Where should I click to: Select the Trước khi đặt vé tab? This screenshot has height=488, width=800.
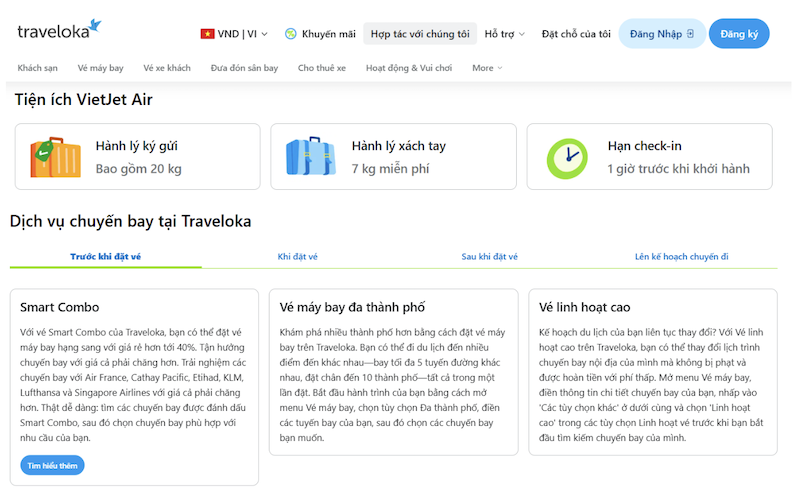tap(105, 257)
